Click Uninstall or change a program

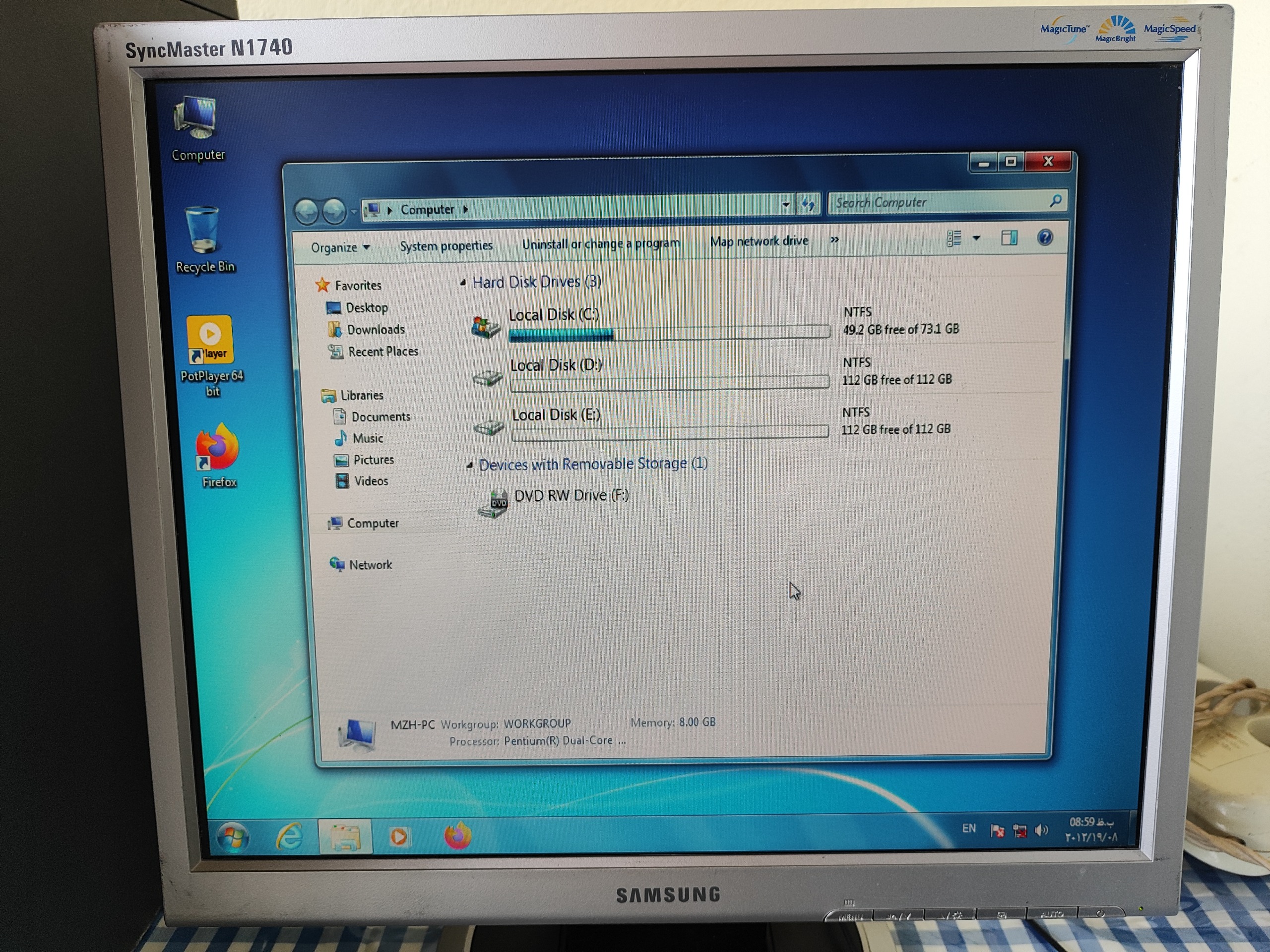601,243
